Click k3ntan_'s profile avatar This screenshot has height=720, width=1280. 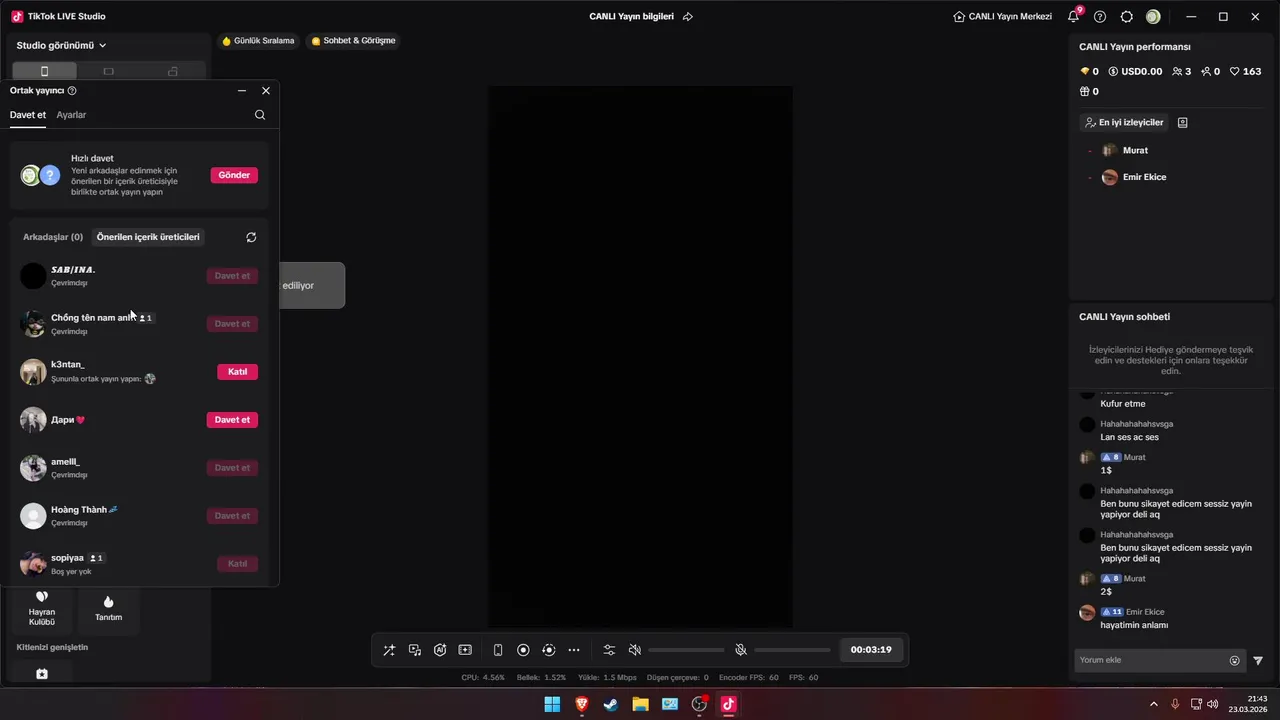(x=34, y=372)
